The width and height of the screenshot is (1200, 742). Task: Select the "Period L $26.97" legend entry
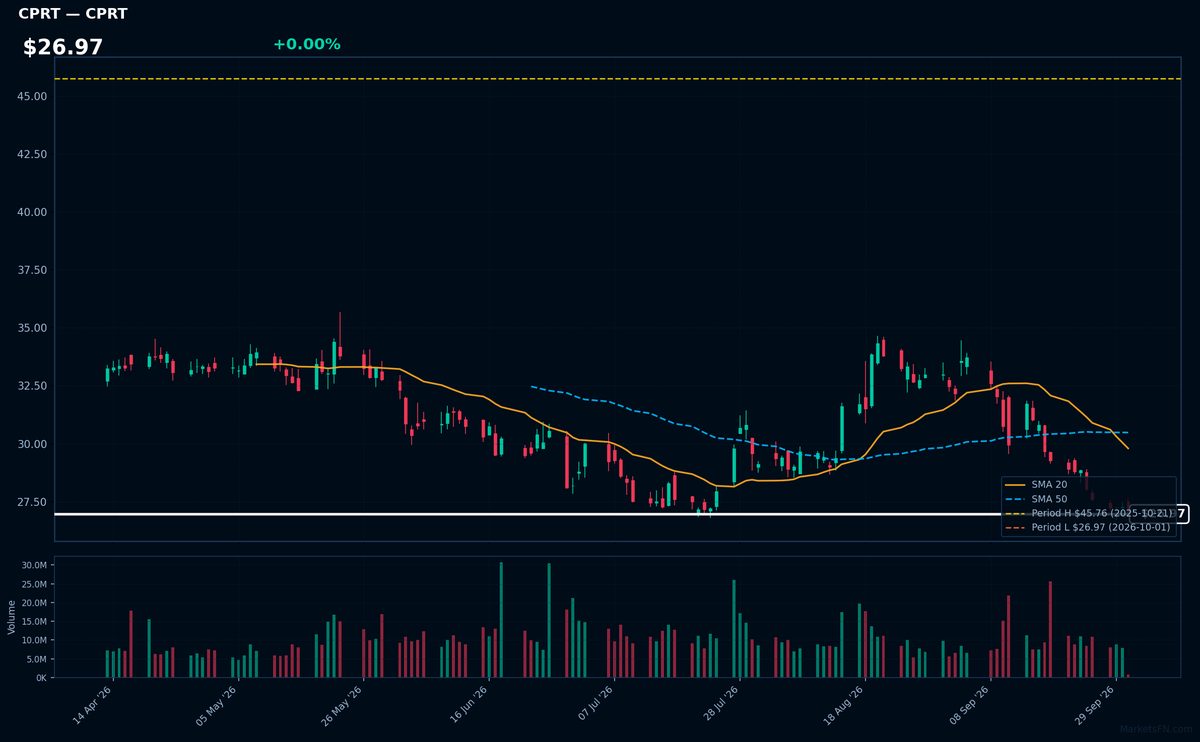[1088, 527]
